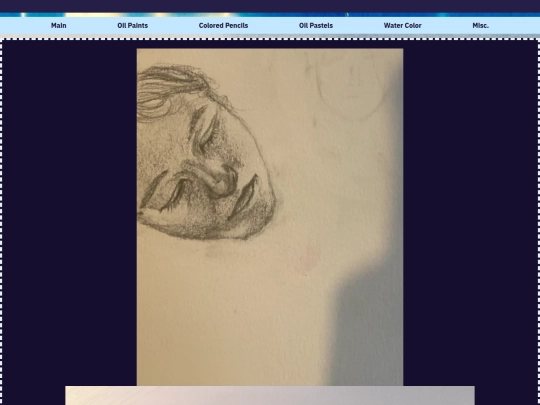The height and width of the screenshot is (405, 540).
Task: Open the Colored Pencils section
Action: [223, 25]
